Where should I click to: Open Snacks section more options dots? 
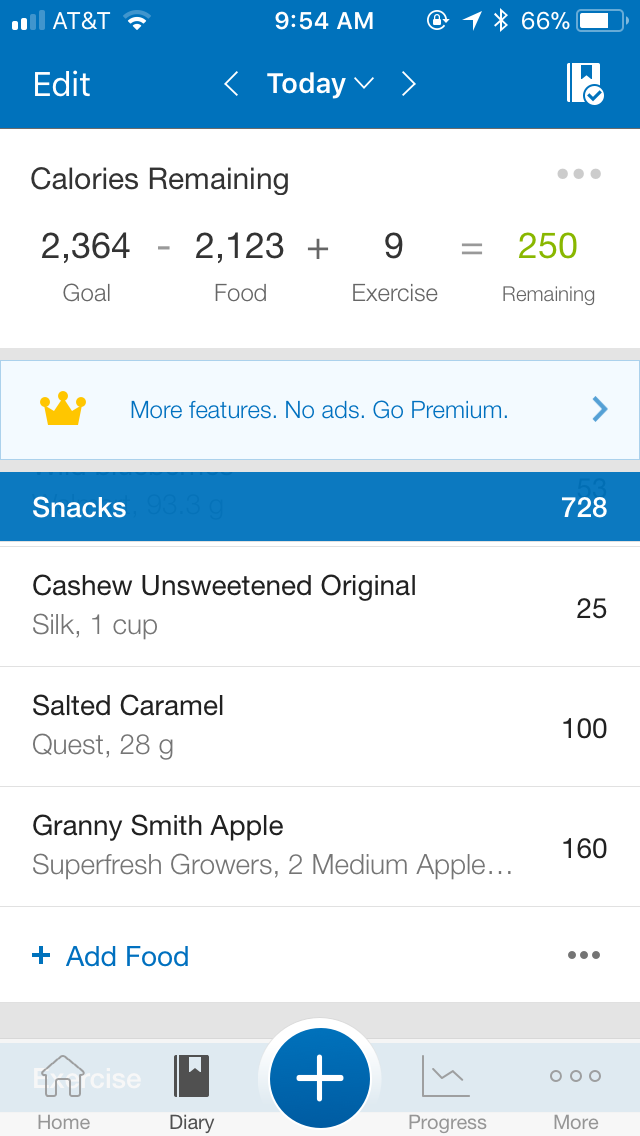click(583, 955)
